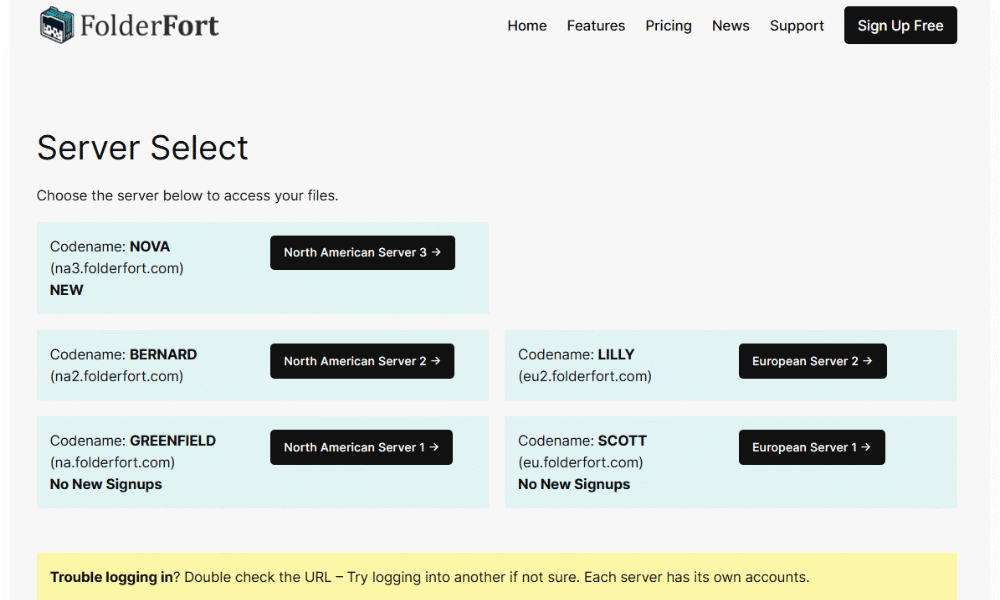Screen dimensions: 1000x600
Task: Click the yellow Trouble logging in notice
Action: coord(497,576)
